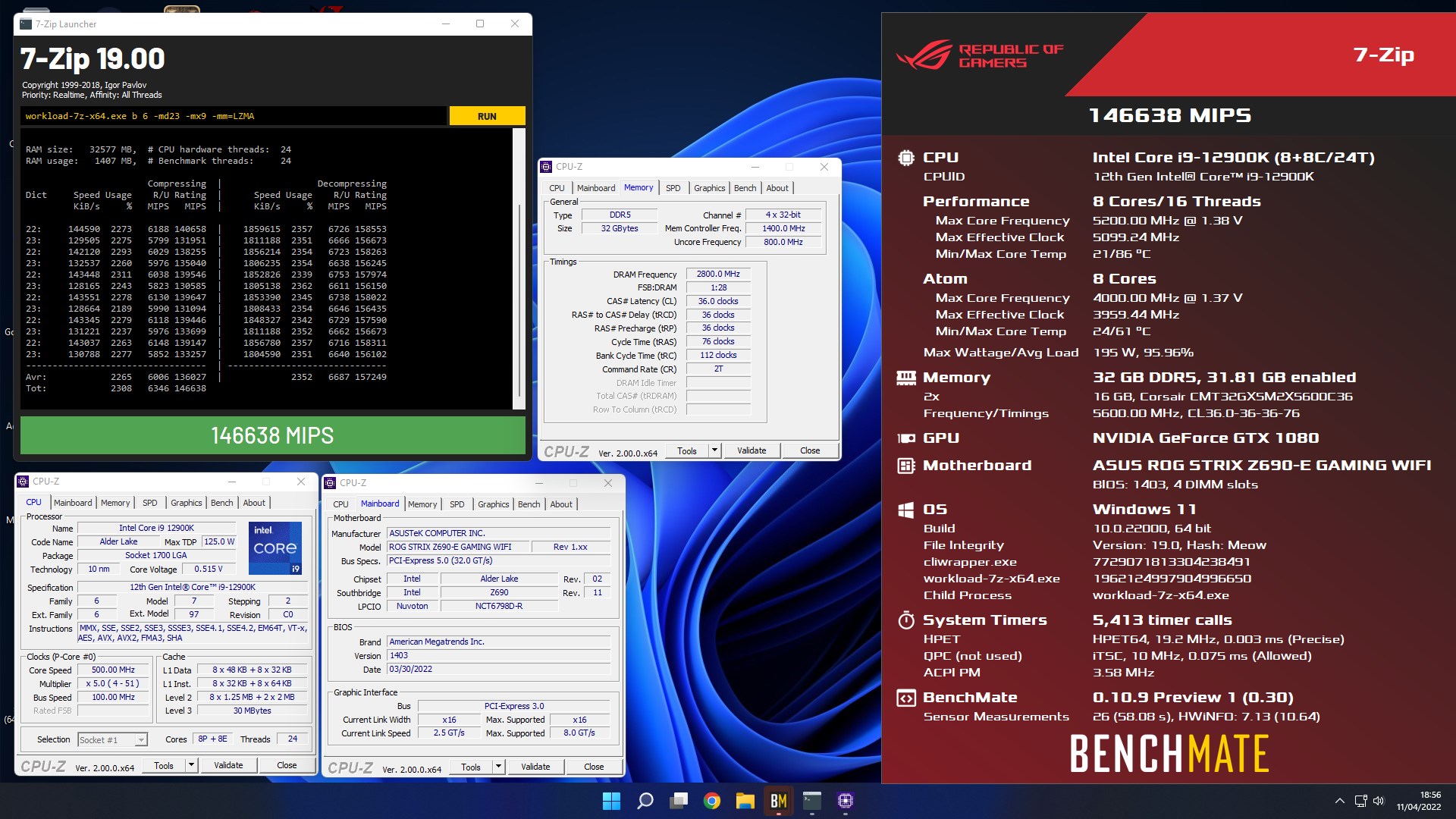Image resolution: width=1456 pixels, height=819 pixels.
Task: Click CAS# Latency value 36.0 clocks
Action: 718,302
